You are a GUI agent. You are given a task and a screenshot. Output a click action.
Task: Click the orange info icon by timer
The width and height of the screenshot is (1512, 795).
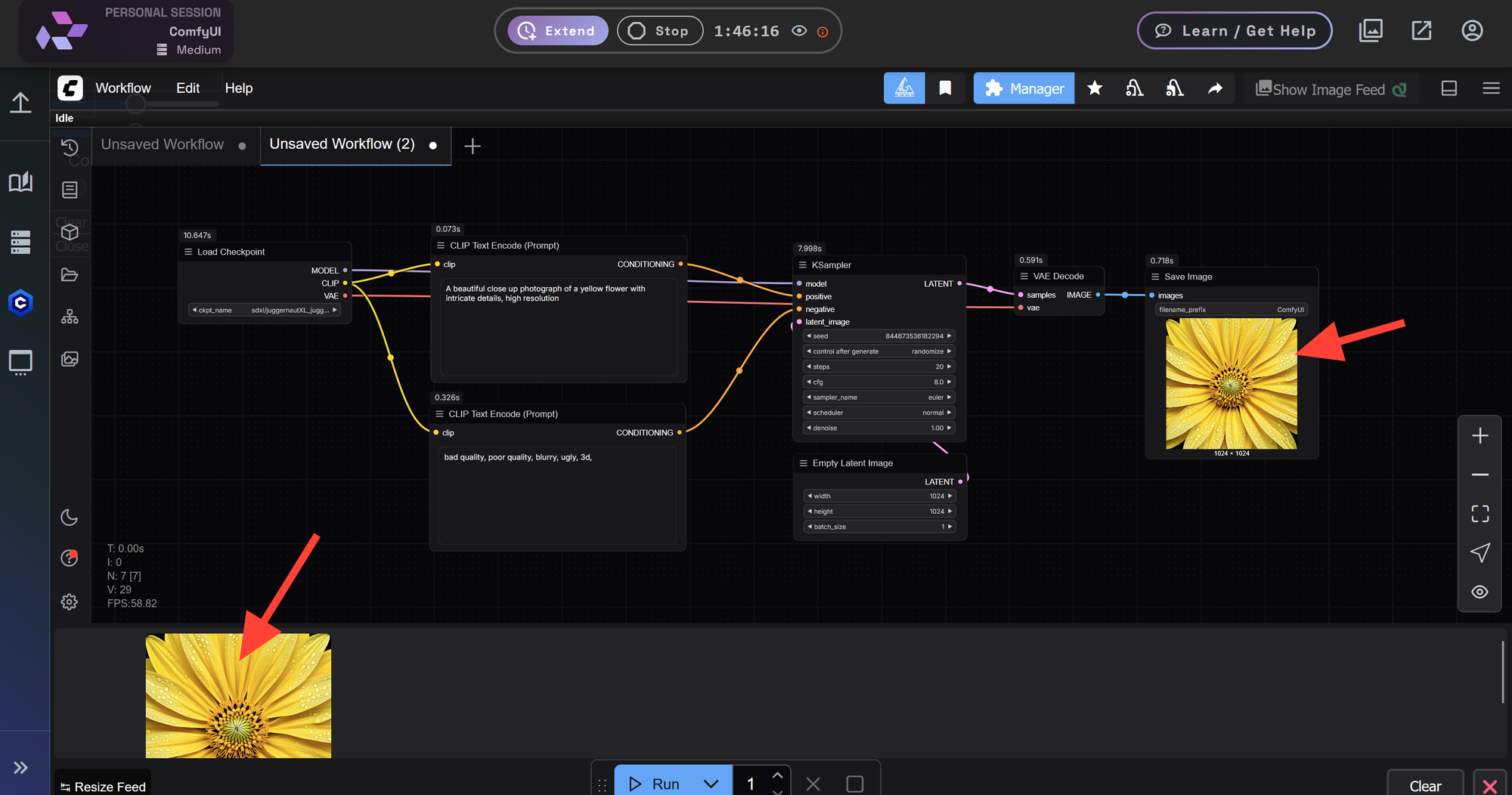823,32
